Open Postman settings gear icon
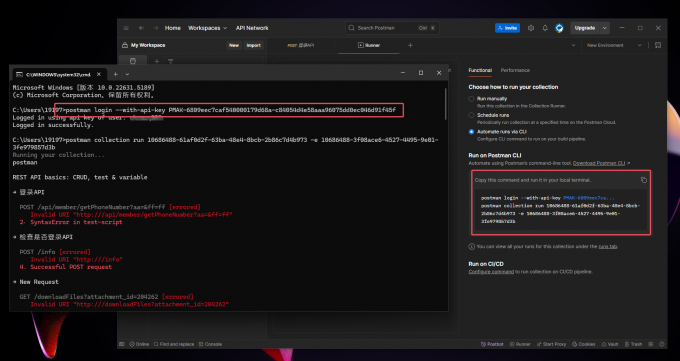The width and height of the screenshot is (680, 361). pyautogui.click(x=531, y=28)
